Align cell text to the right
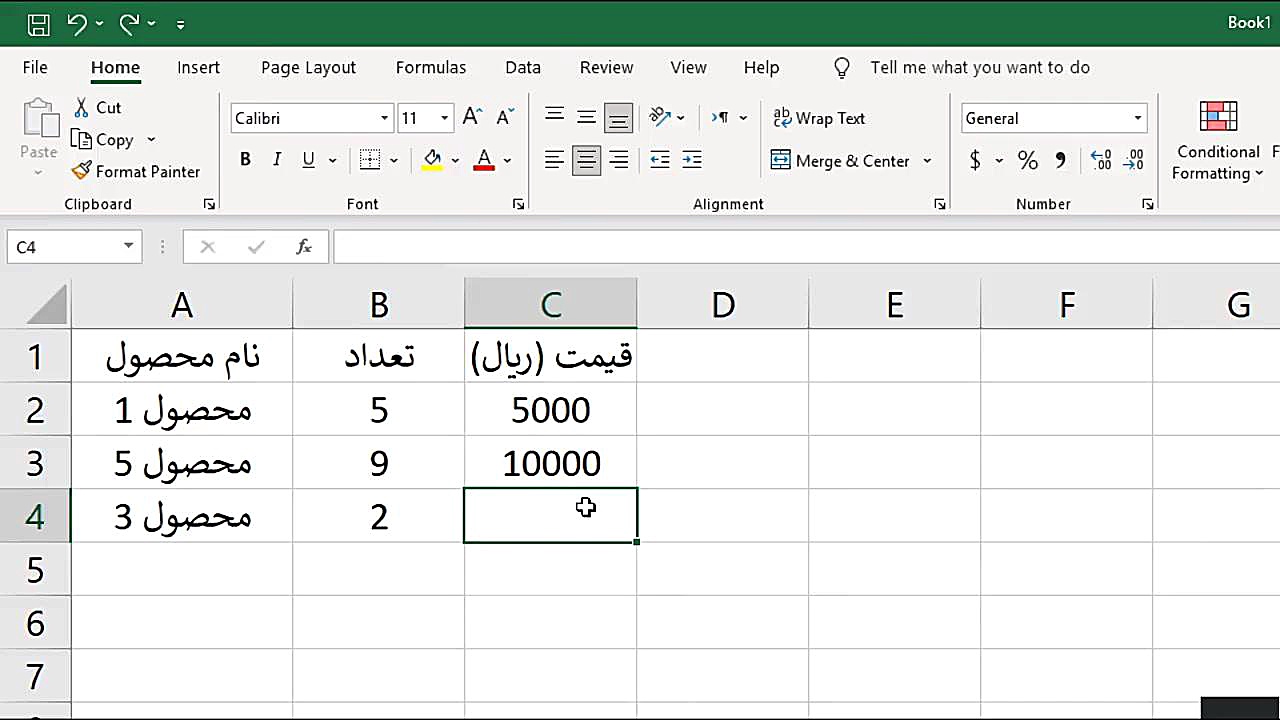The image size is (1280, 720). click(x=619, y=160)
